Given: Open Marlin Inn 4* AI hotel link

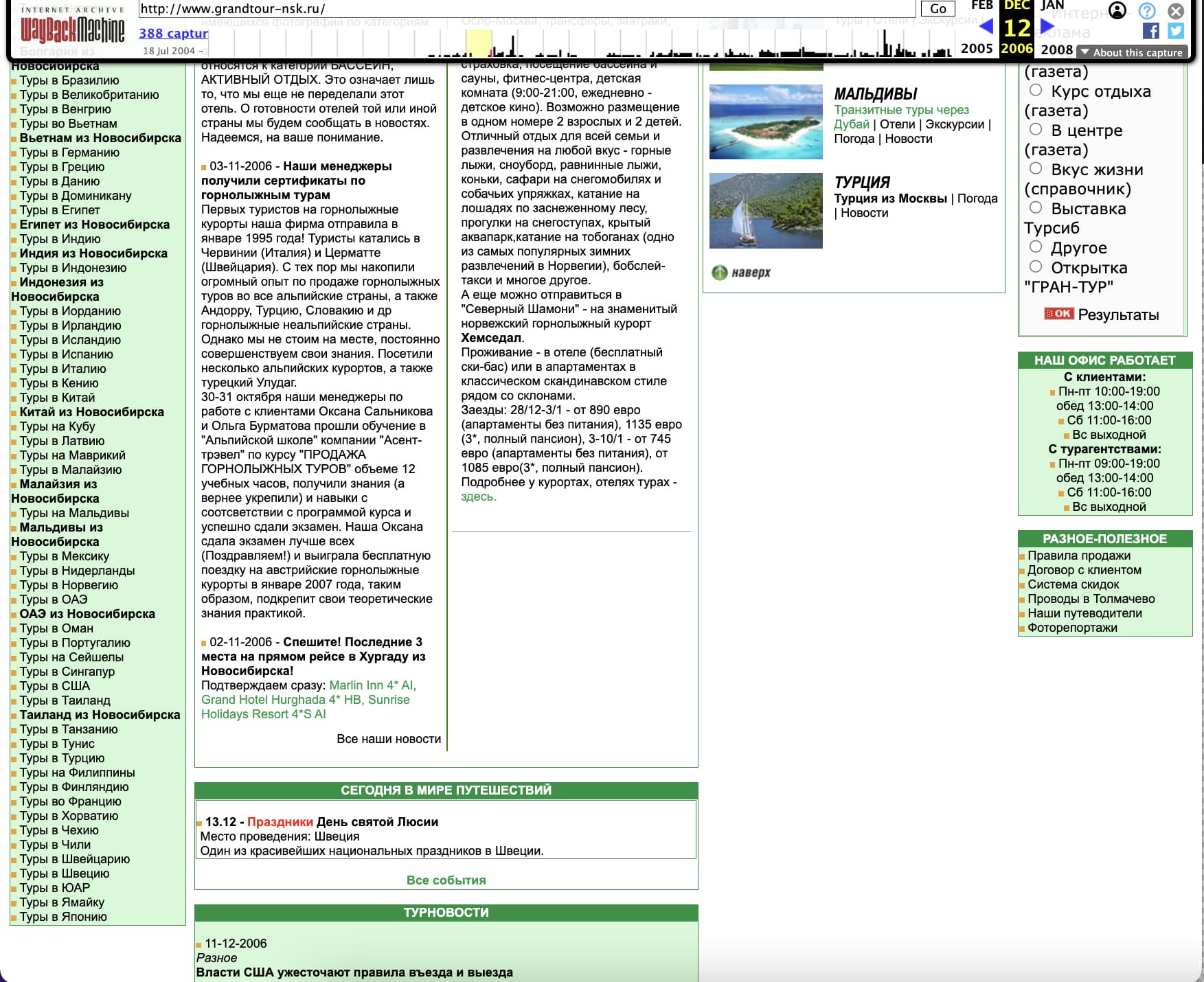Looking at the screenshot, I should (372, 685).
